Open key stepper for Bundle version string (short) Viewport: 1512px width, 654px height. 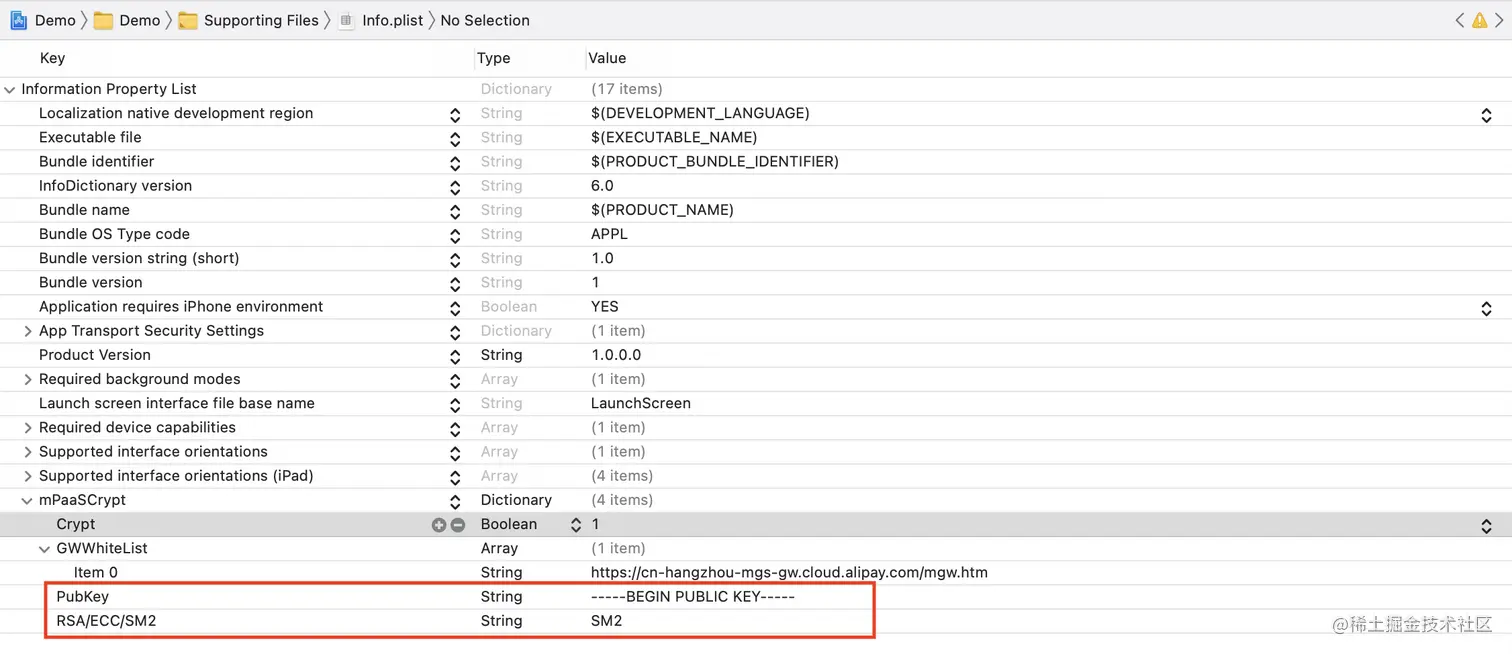(x=455, y=259)
